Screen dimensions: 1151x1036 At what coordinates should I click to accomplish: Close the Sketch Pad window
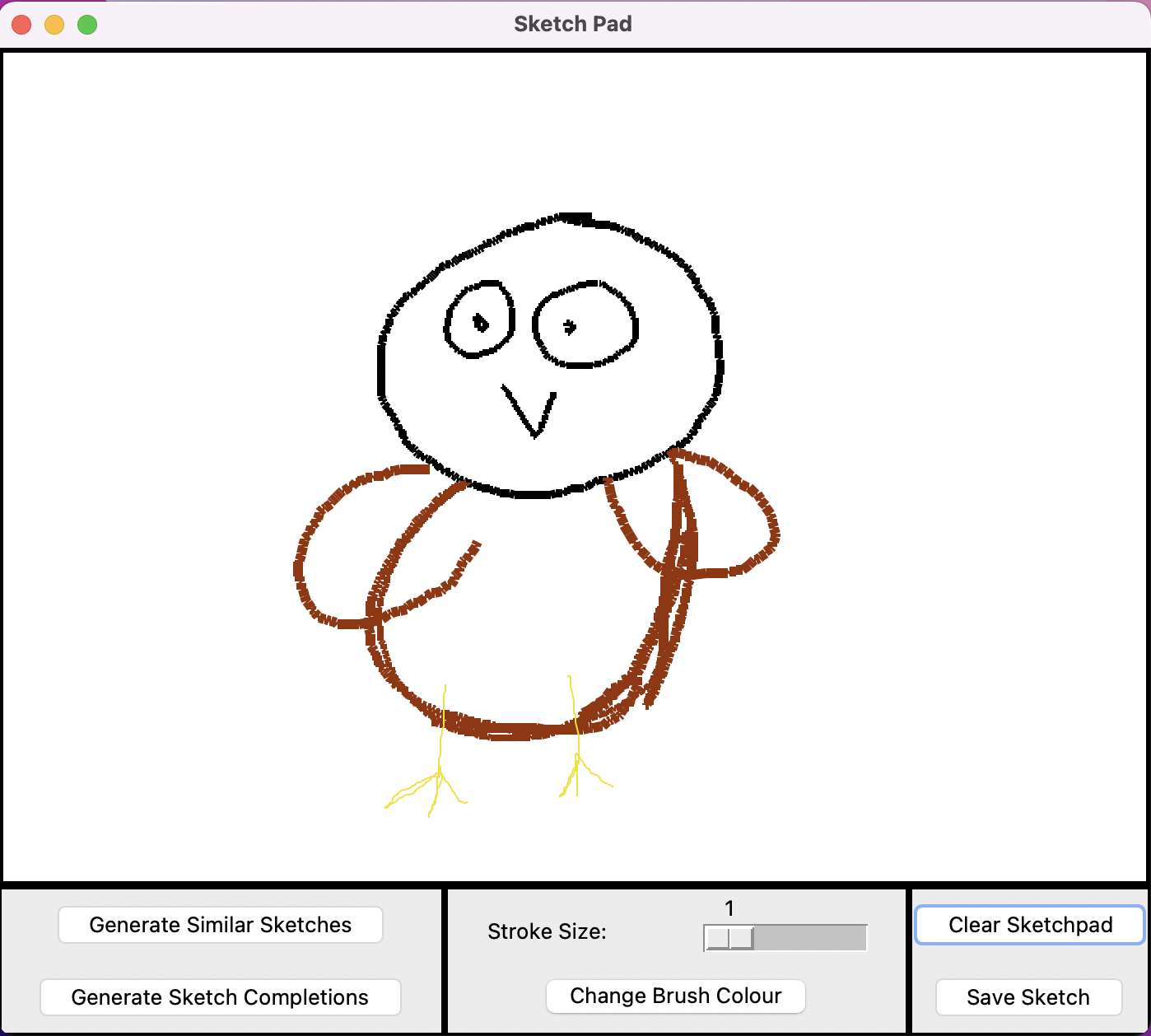(21, 25)
